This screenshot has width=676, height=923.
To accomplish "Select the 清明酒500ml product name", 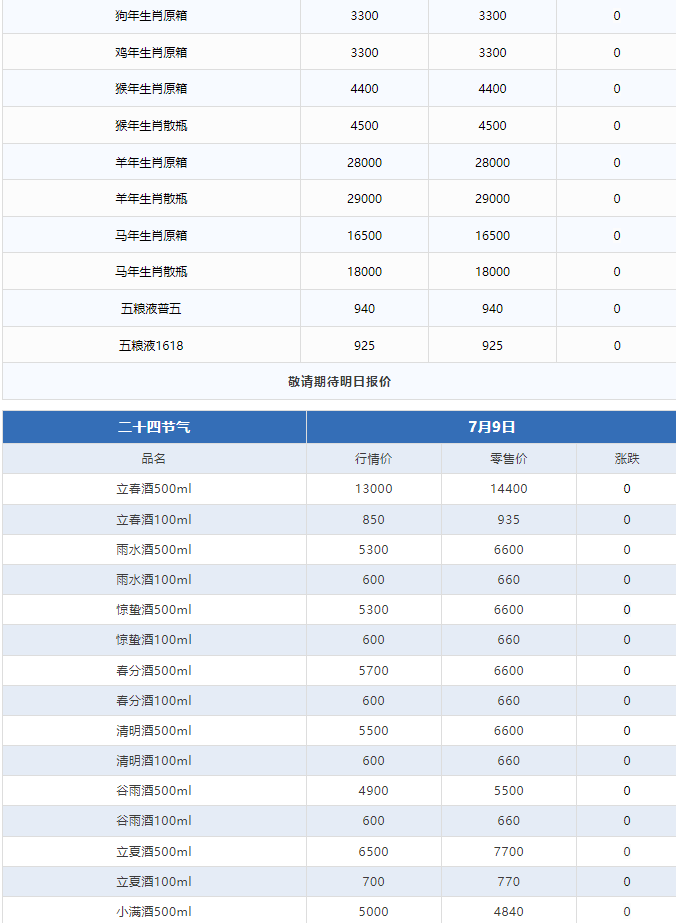I will [154, 731].
